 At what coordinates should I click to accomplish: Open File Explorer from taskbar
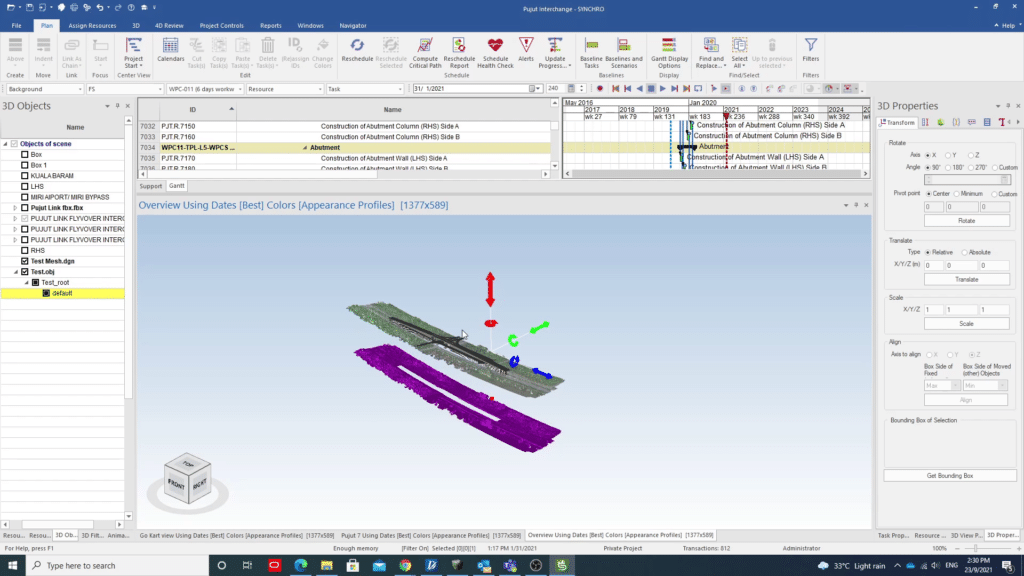327,566
